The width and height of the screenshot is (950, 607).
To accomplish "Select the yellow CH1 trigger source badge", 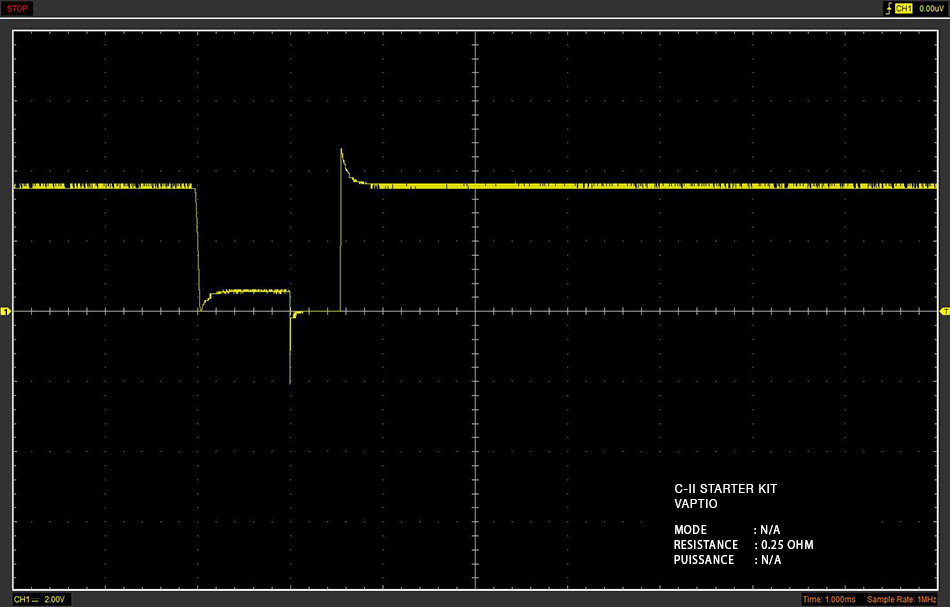I will tap(903, 8).
